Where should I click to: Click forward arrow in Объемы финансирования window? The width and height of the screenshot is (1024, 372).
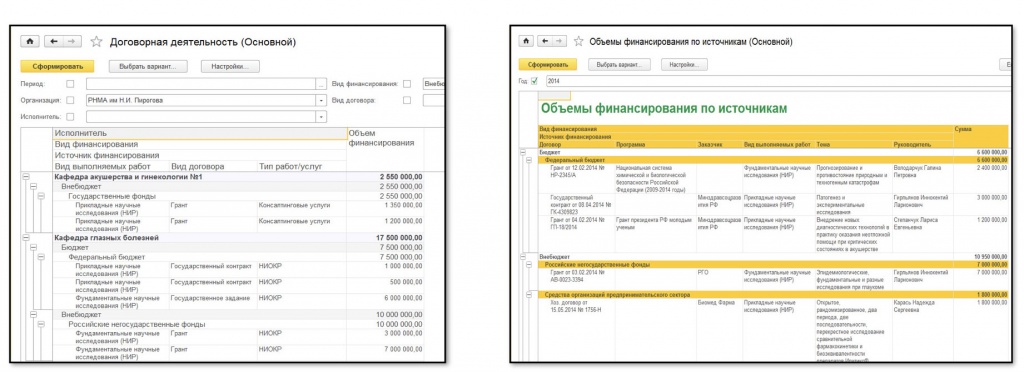point(559,42)
